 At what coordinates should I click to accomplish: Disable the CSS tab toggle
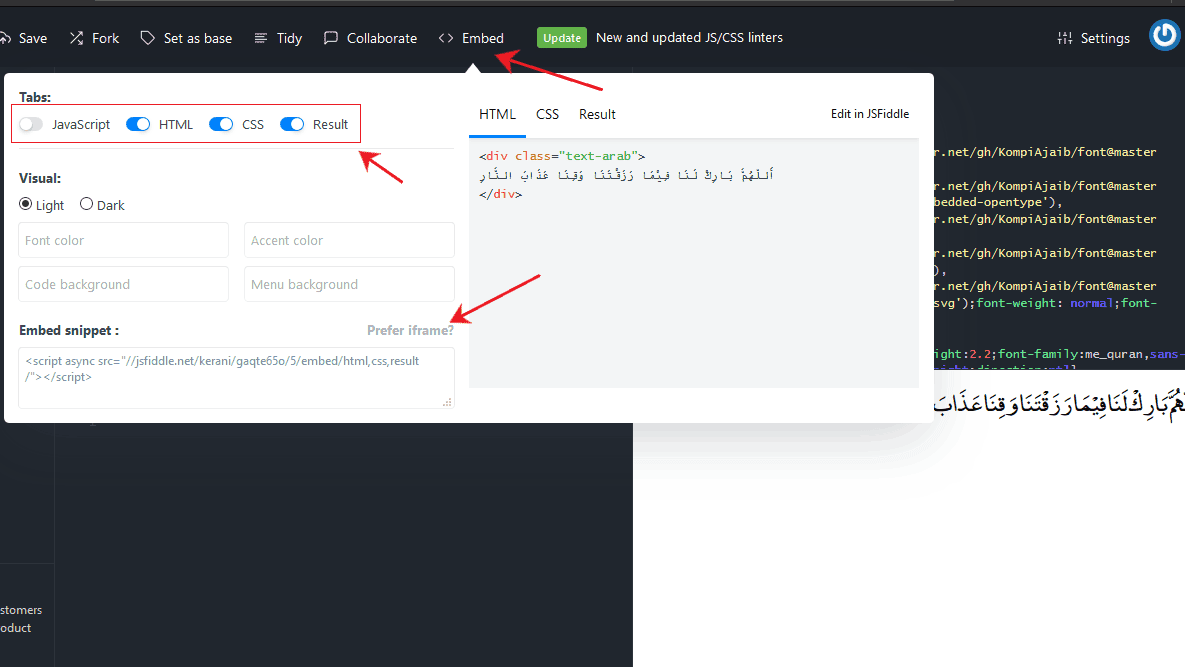tap(221, 124)
